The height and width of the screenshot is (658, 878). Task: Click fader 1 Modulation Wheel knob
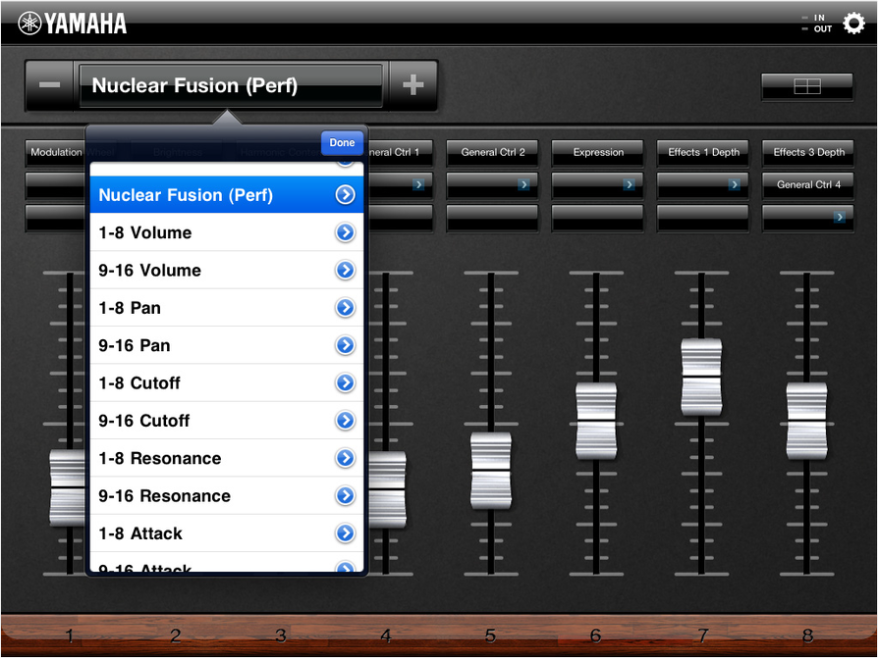click(68, 488)
